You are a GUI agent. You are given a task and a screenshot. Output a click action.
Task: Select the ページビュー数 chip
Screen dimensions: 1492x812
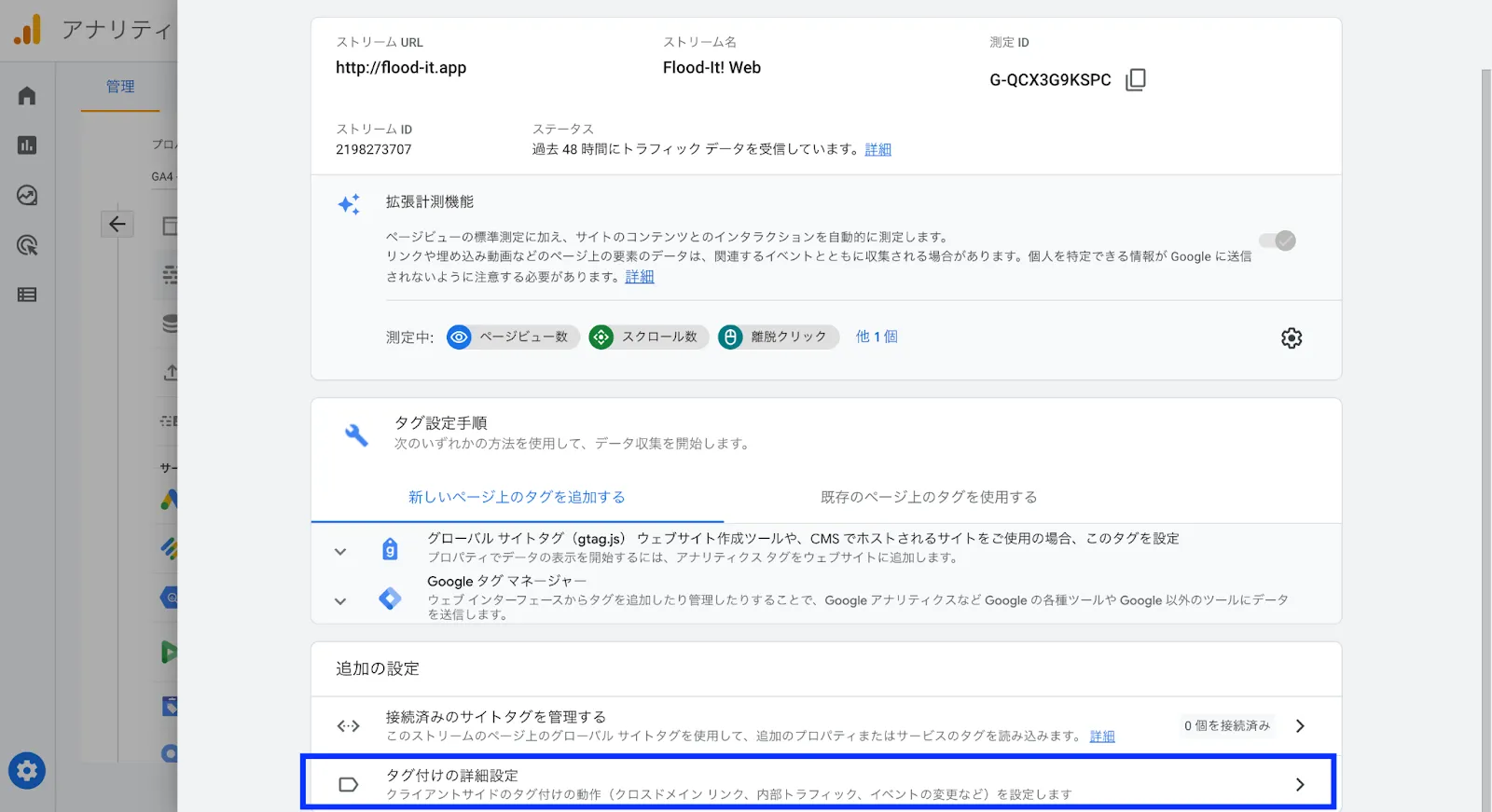[513, 337]
